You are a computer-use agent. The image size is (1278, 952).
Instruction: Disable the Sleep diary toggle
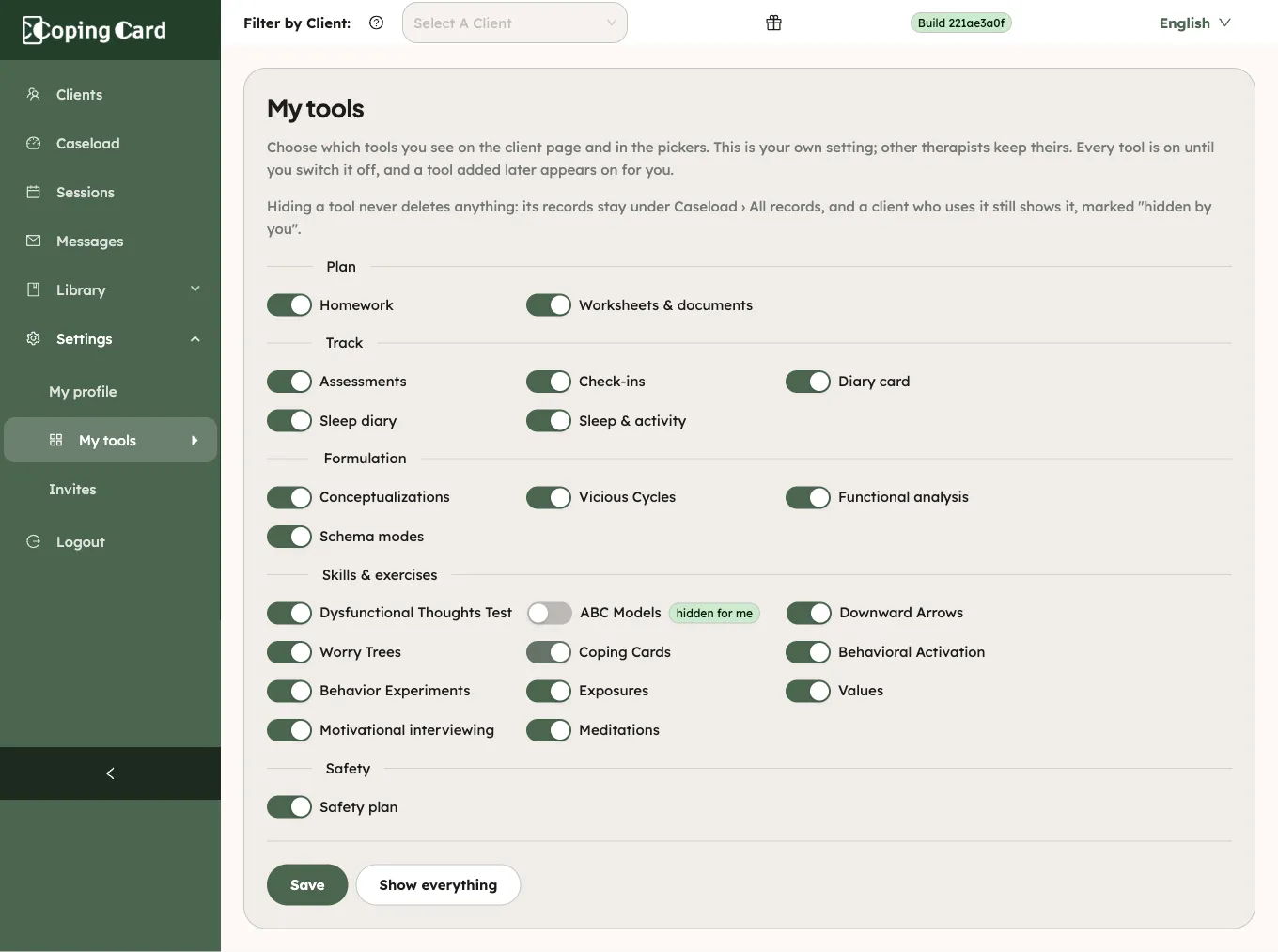click(289, 421)
